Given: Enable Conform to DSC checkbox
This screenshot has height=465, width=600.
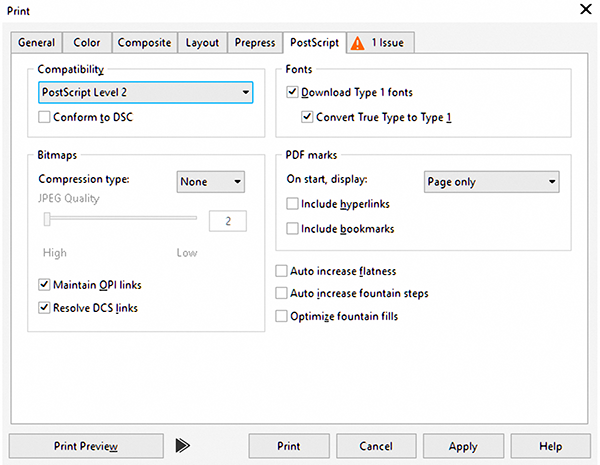Looking at the screenshot, I should click(x=44, y=117).
